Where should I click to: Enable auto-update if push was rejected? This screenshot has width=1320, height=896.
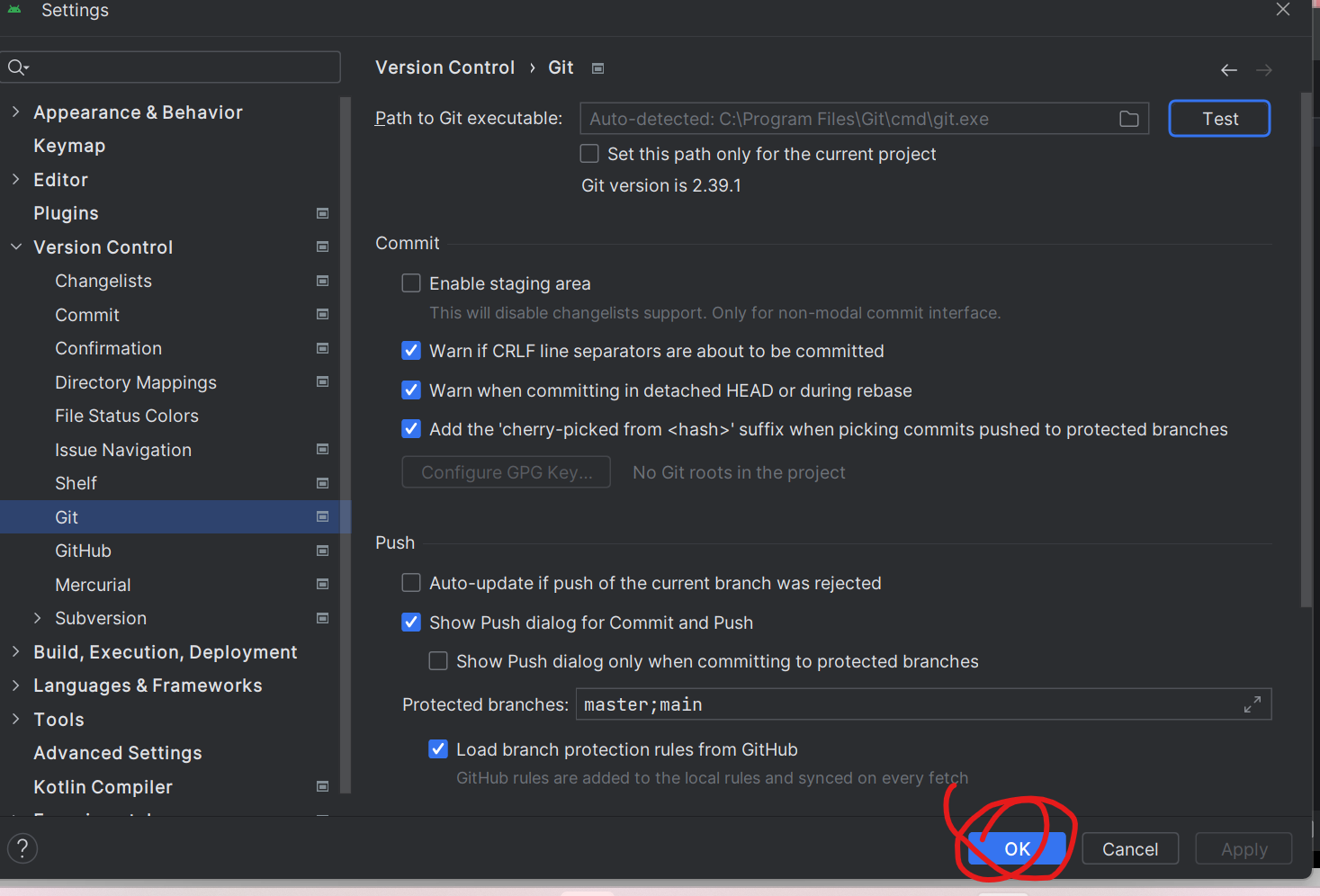[411, 583]
